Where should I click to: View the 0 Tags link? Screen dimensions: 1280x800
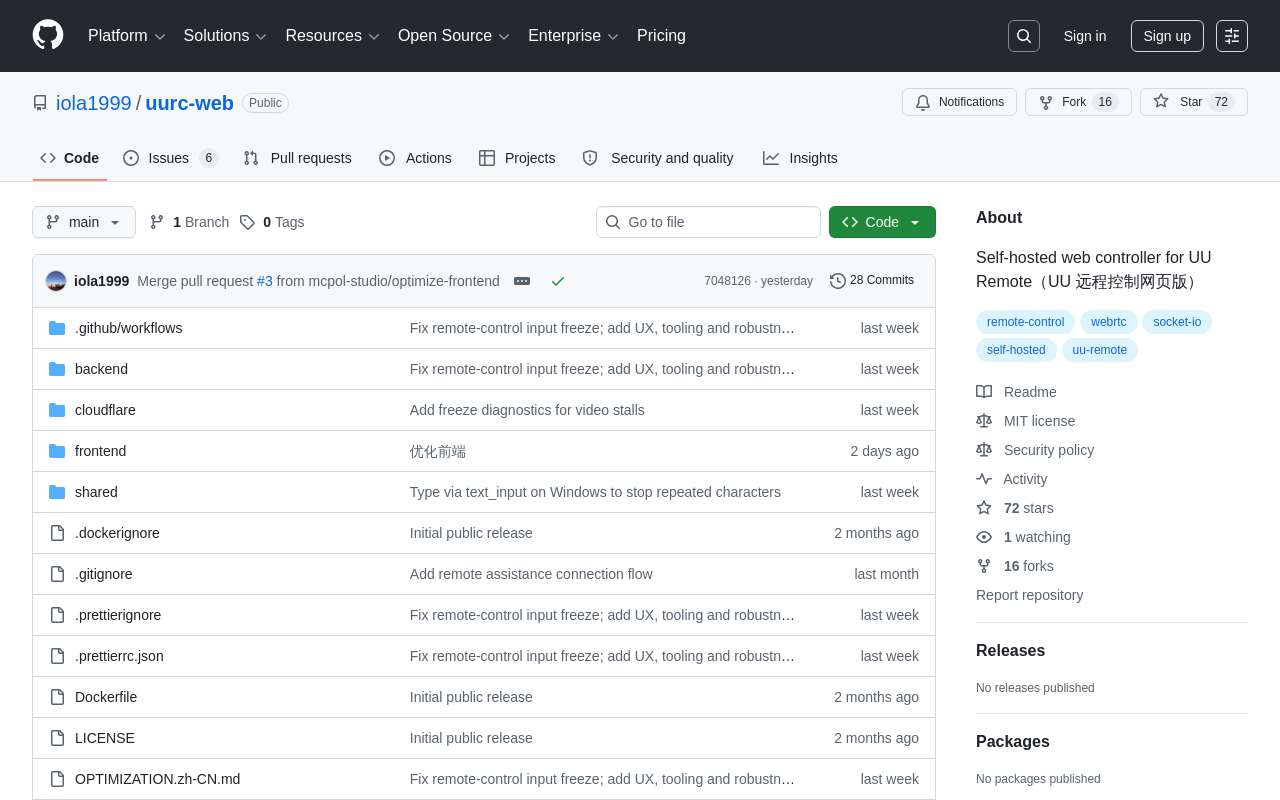click(272, 222)
